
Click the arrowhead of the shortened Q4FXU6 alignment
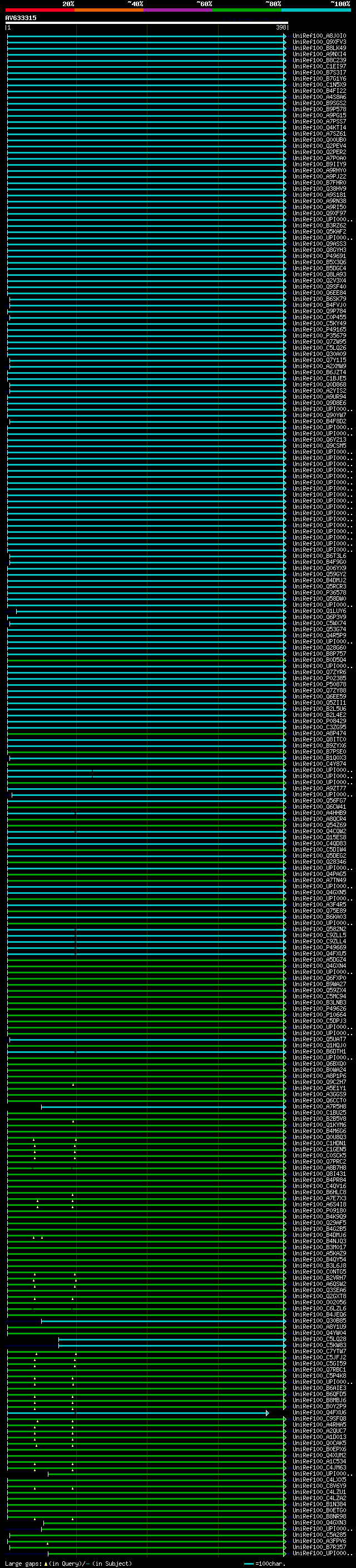coord(267,1413)
